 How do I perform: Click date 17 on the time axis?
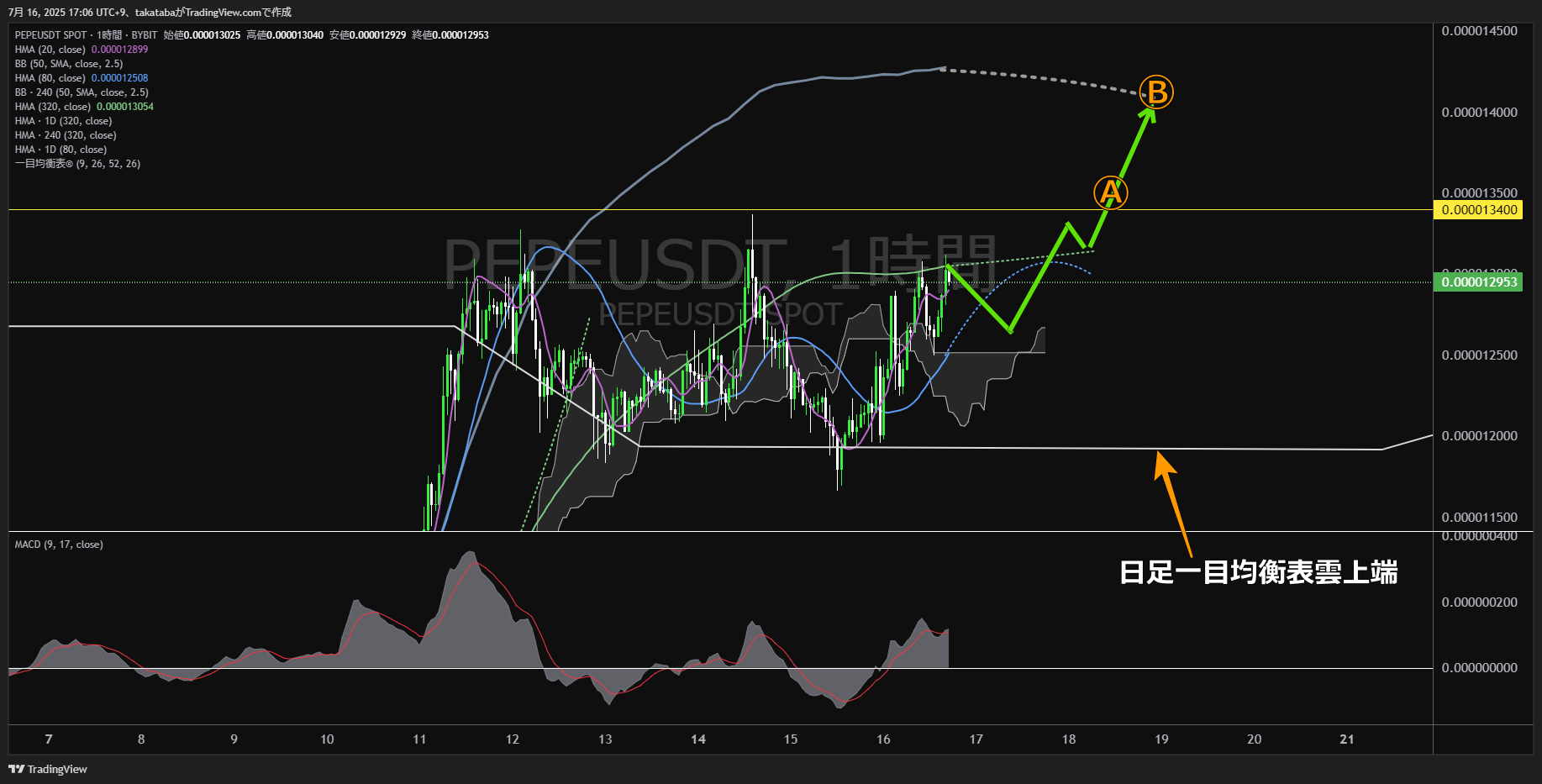click(976, 739)
